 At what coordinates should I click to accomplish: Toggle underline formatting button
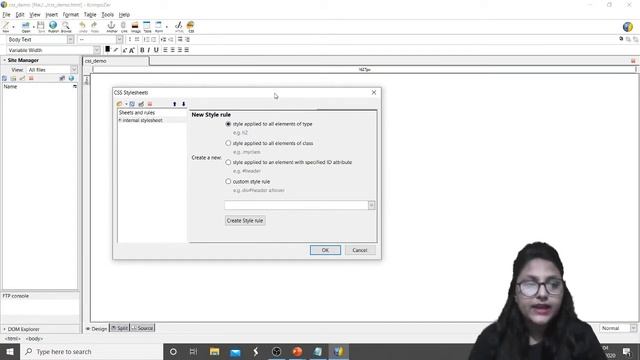point(156,50)
